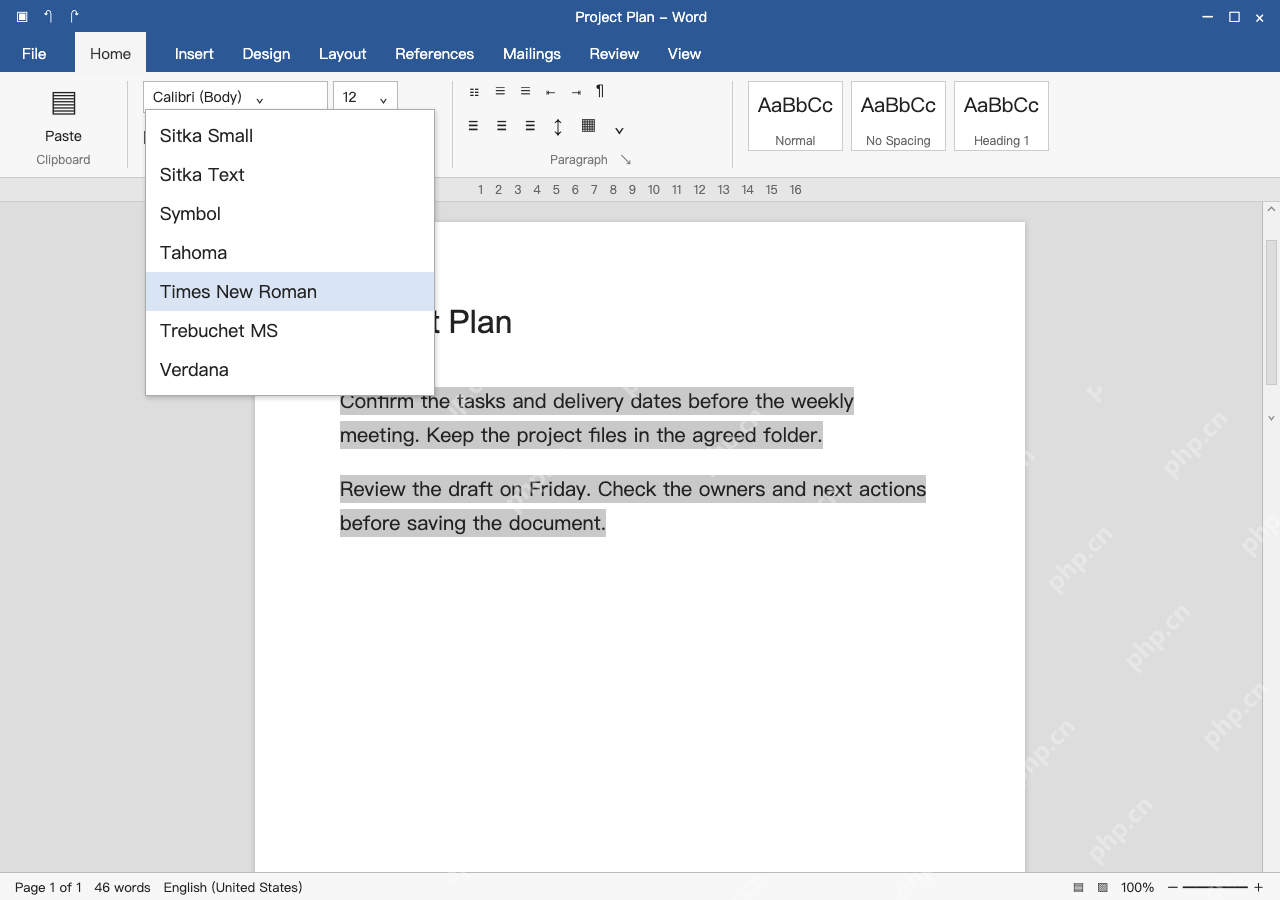Open the References tab
The height and width of the screenshot is (900, 1280).
point(434,54)
